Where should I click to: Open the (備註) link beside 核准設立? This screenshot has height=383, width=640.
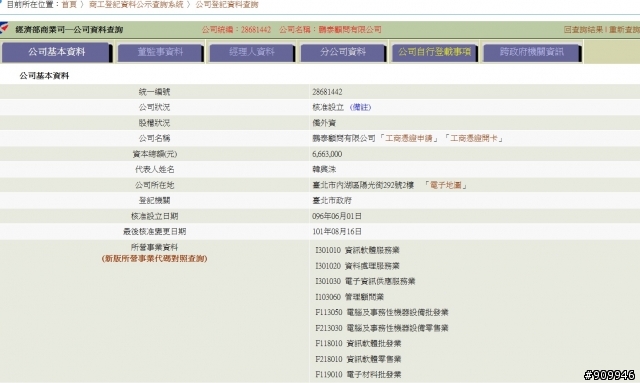pos(360,107)
